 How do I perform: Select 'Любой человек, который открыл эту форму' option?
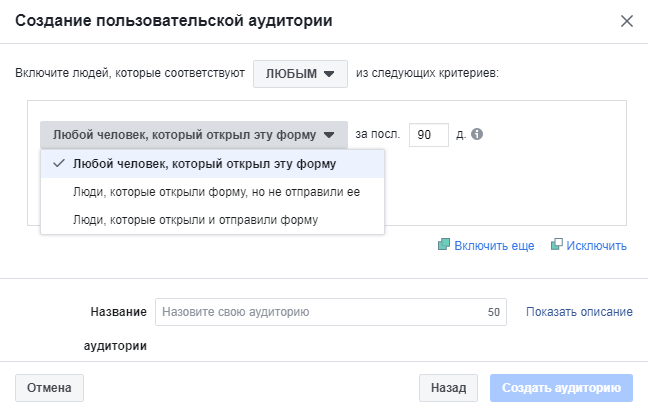(212, 164)
